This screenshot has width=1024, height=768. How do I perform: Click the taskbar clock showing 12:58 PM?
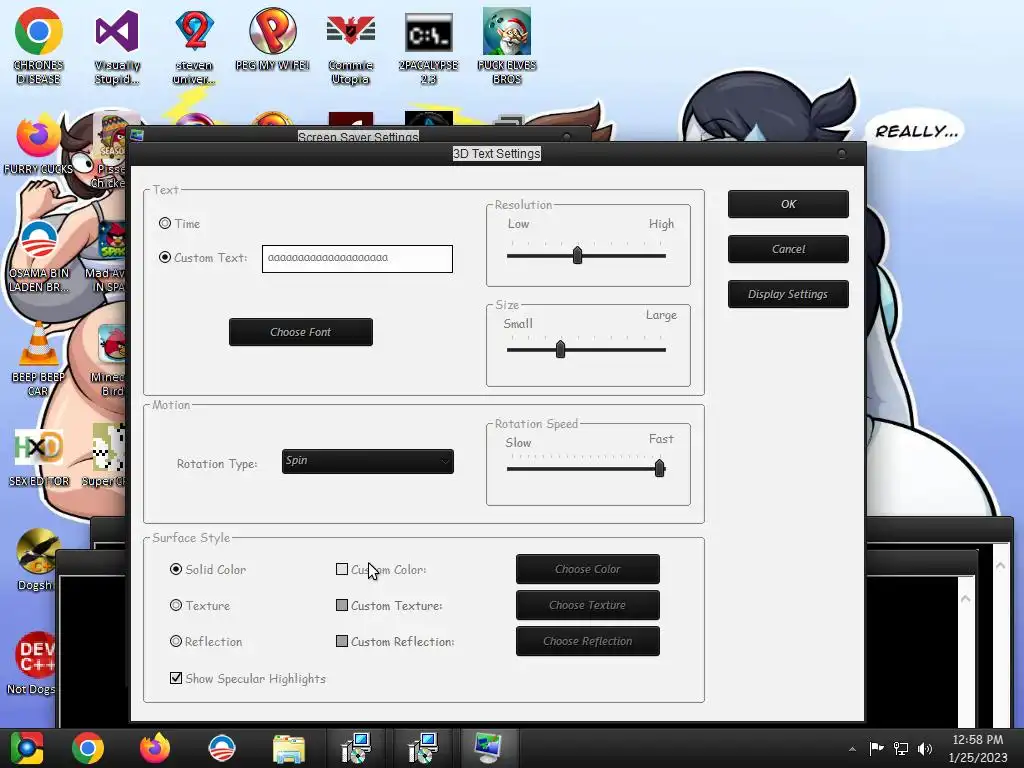point(978,748)
